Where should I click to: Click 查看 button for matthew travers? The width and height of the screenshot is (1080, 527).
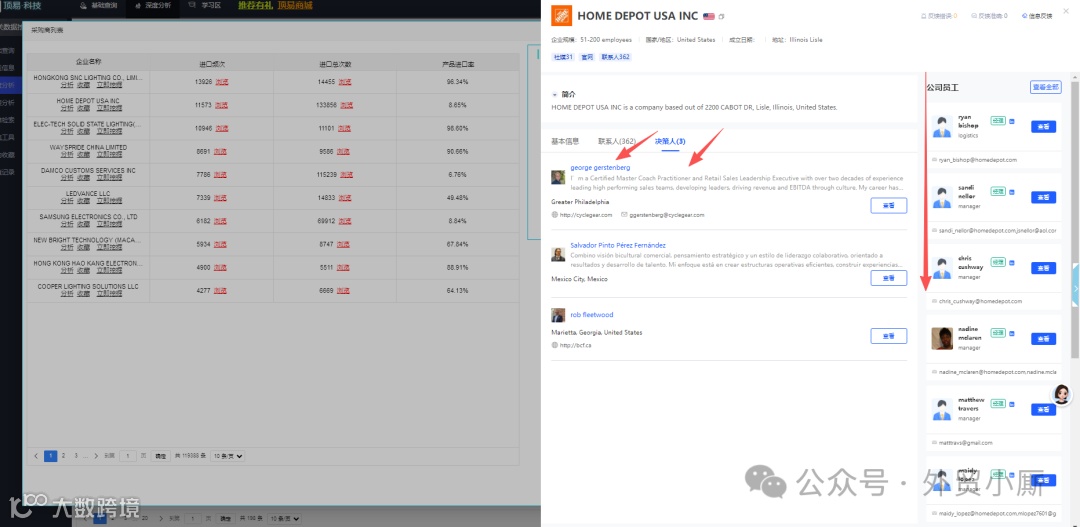coord(1043,409)
